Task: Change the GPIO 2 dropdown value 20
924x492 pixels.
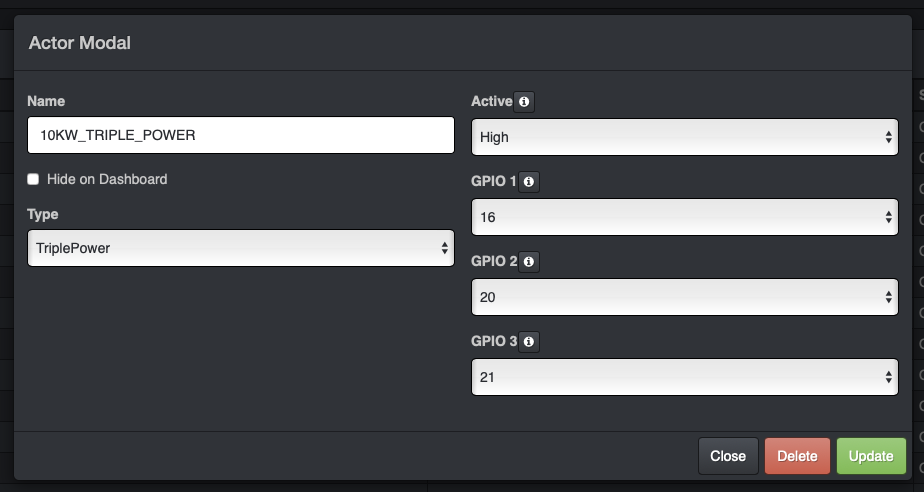Action: click(x=683, y=296)
